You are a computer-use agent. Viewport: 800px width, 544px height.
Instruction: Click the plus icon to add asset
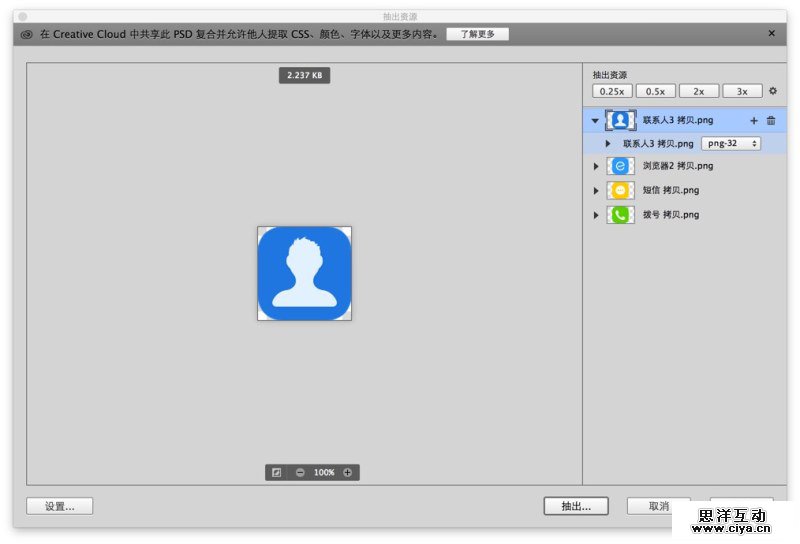[754, 121]
